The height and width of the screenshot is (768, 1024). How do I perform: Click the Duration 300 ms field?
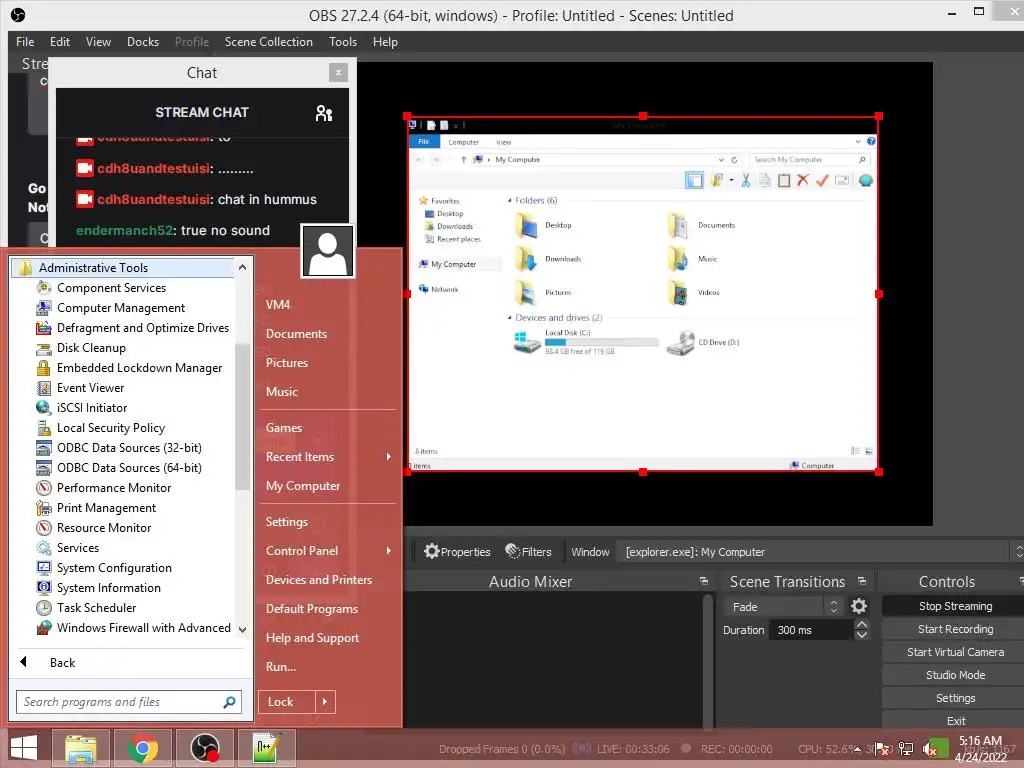click(812, 630)
